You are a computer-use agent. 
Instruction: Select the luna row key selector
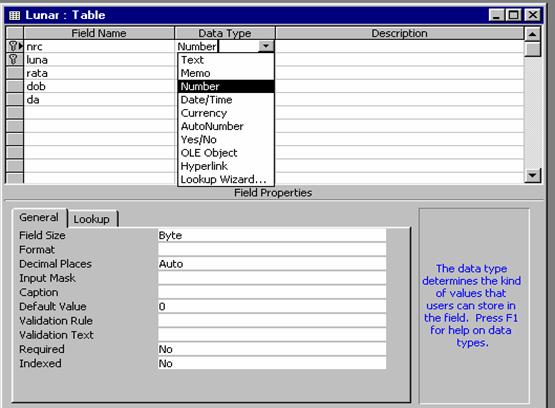click(15, 59)
